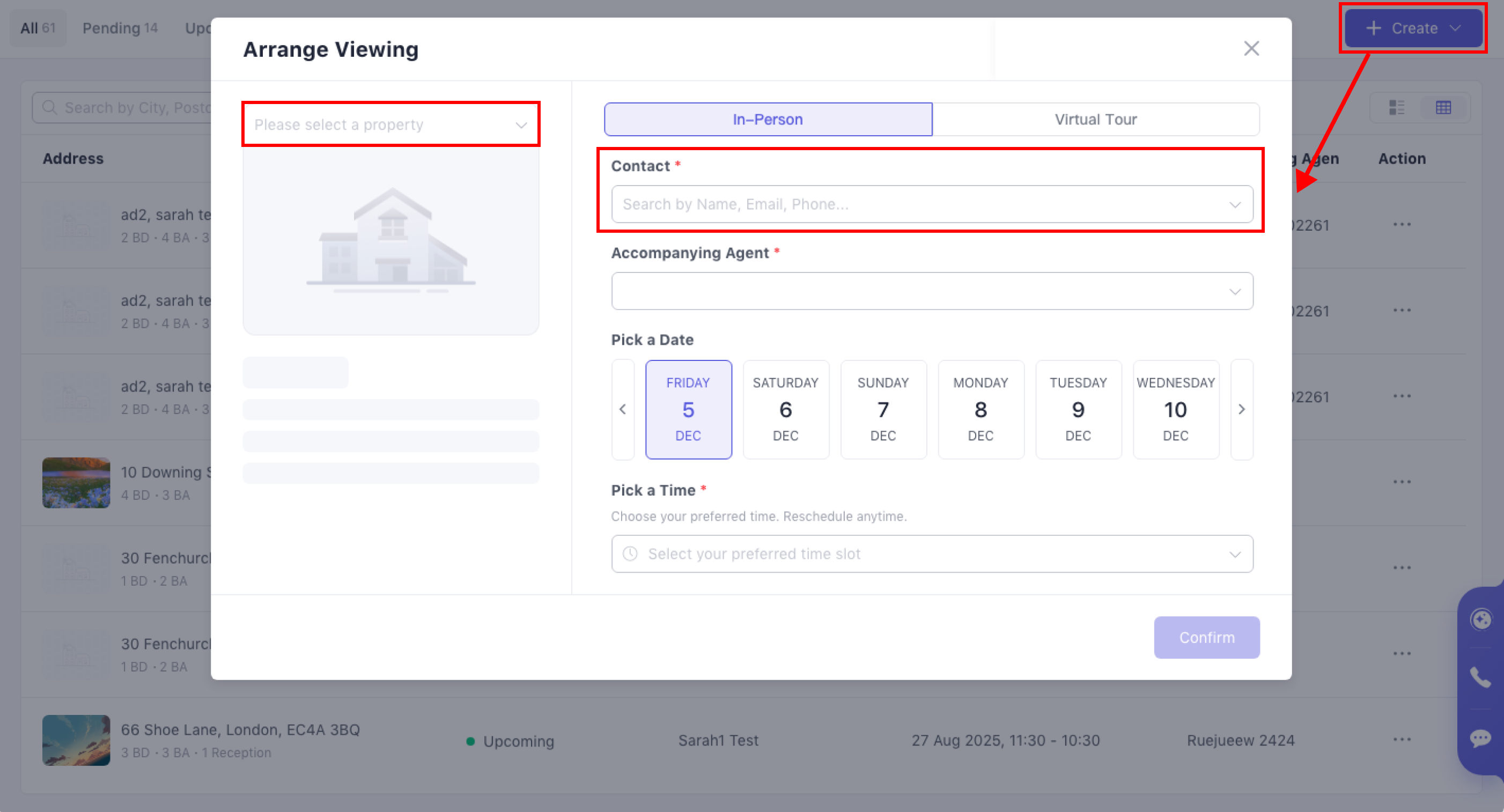Show next dates with right arrow
This screenshot has width=1504, height=812.
[x=1241, y=409]
